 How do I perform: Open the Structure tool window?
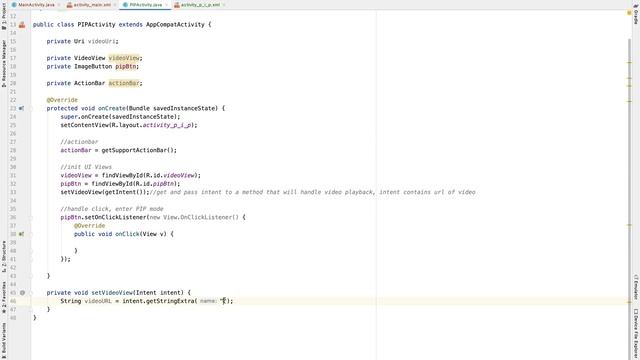click(x=4, y=257)
